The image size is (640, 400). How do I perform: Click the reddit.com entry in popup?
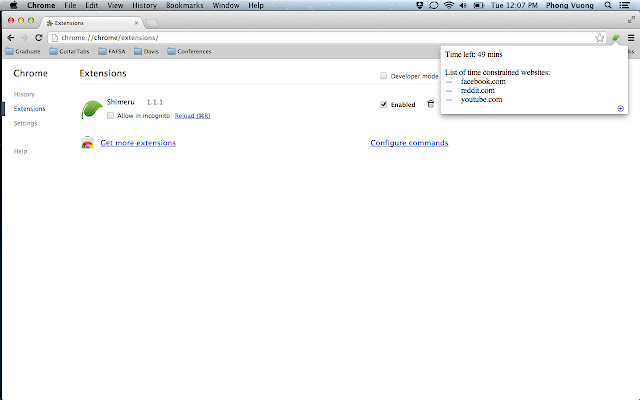[x=478, y=90]
